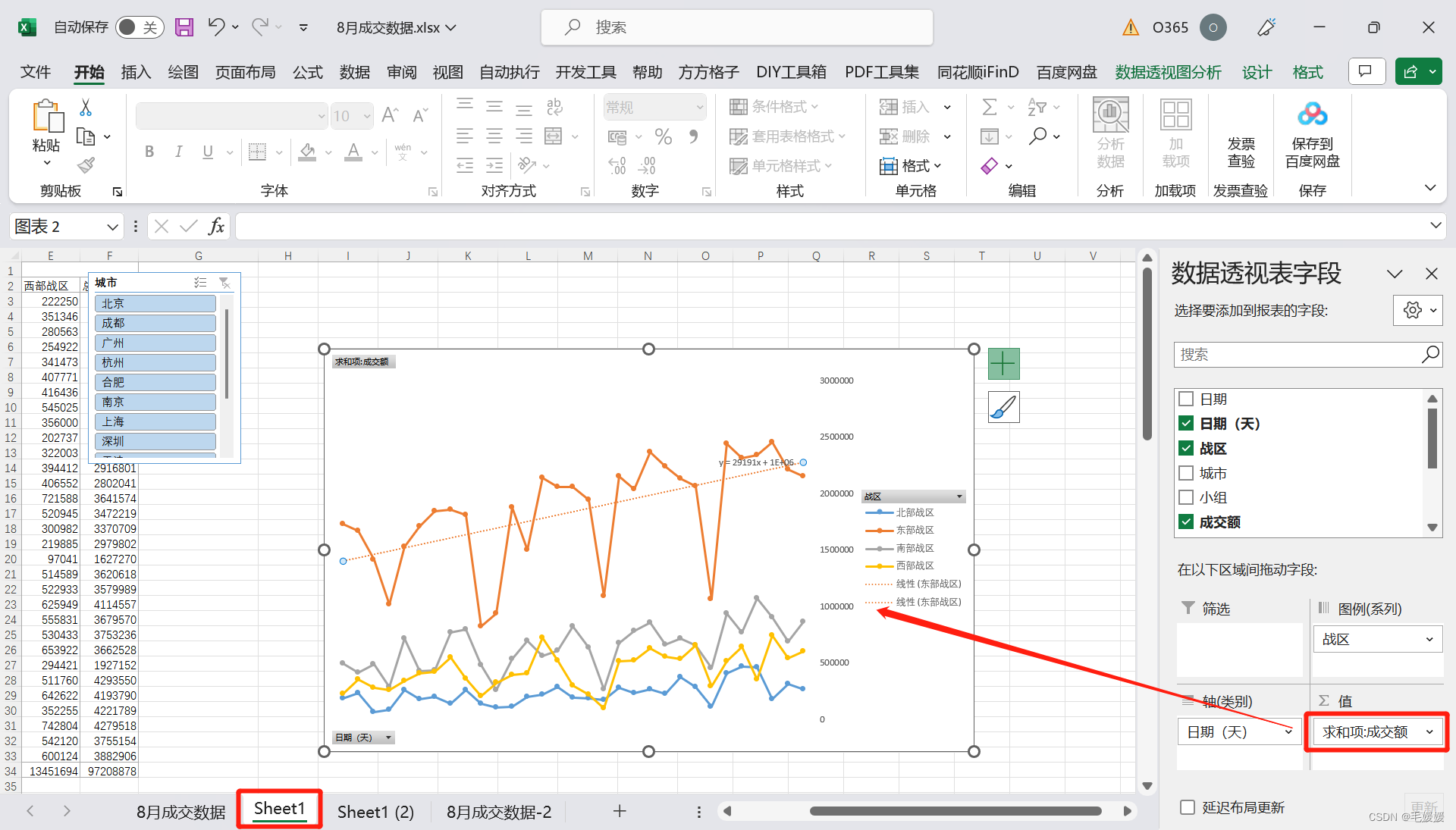Screen dimensions: 1456x830
Task: Open the Name Box dropdown arrow
Action: [112, 227]
